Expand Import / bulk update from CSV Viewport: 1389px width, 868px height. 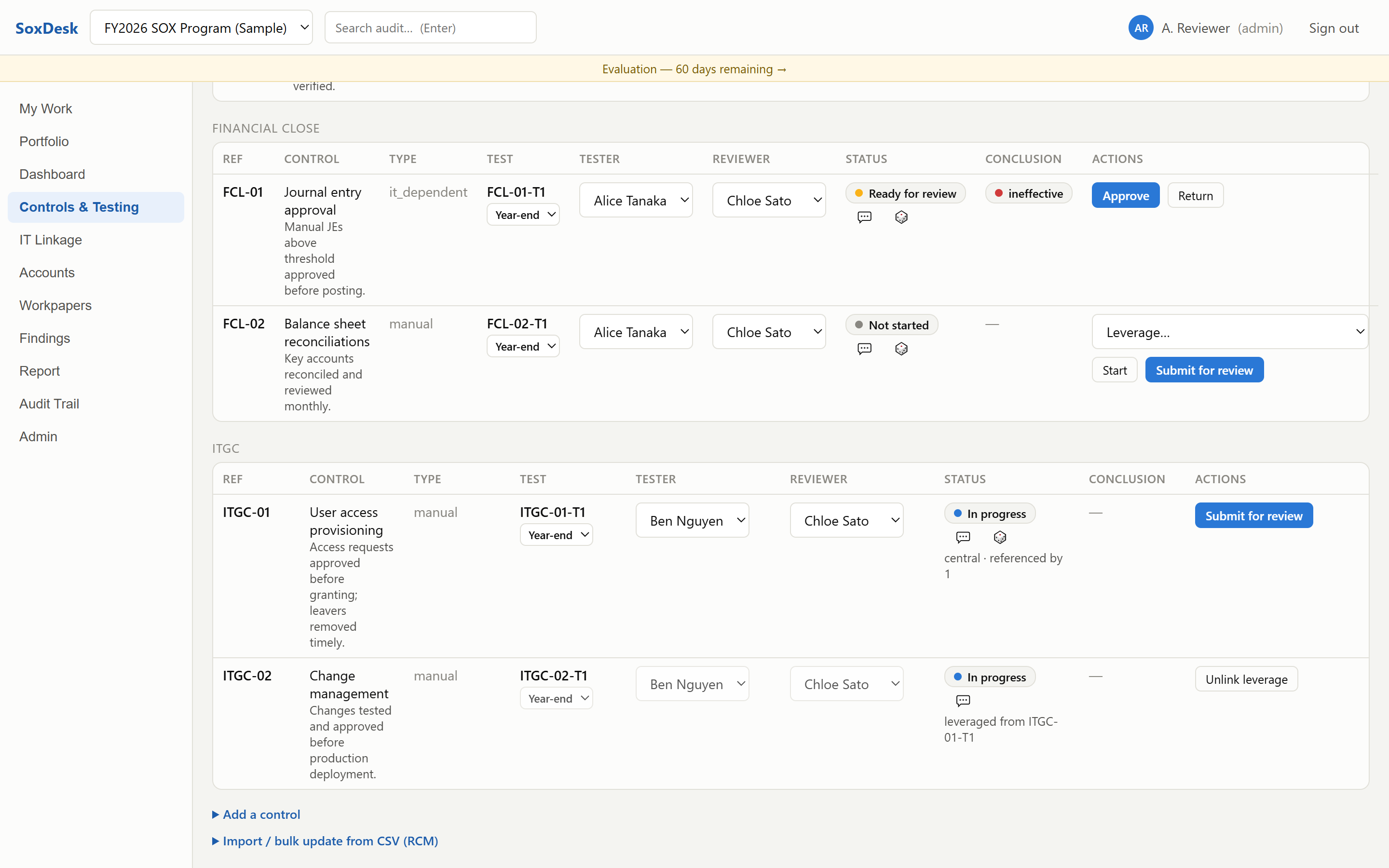[326, 841]
